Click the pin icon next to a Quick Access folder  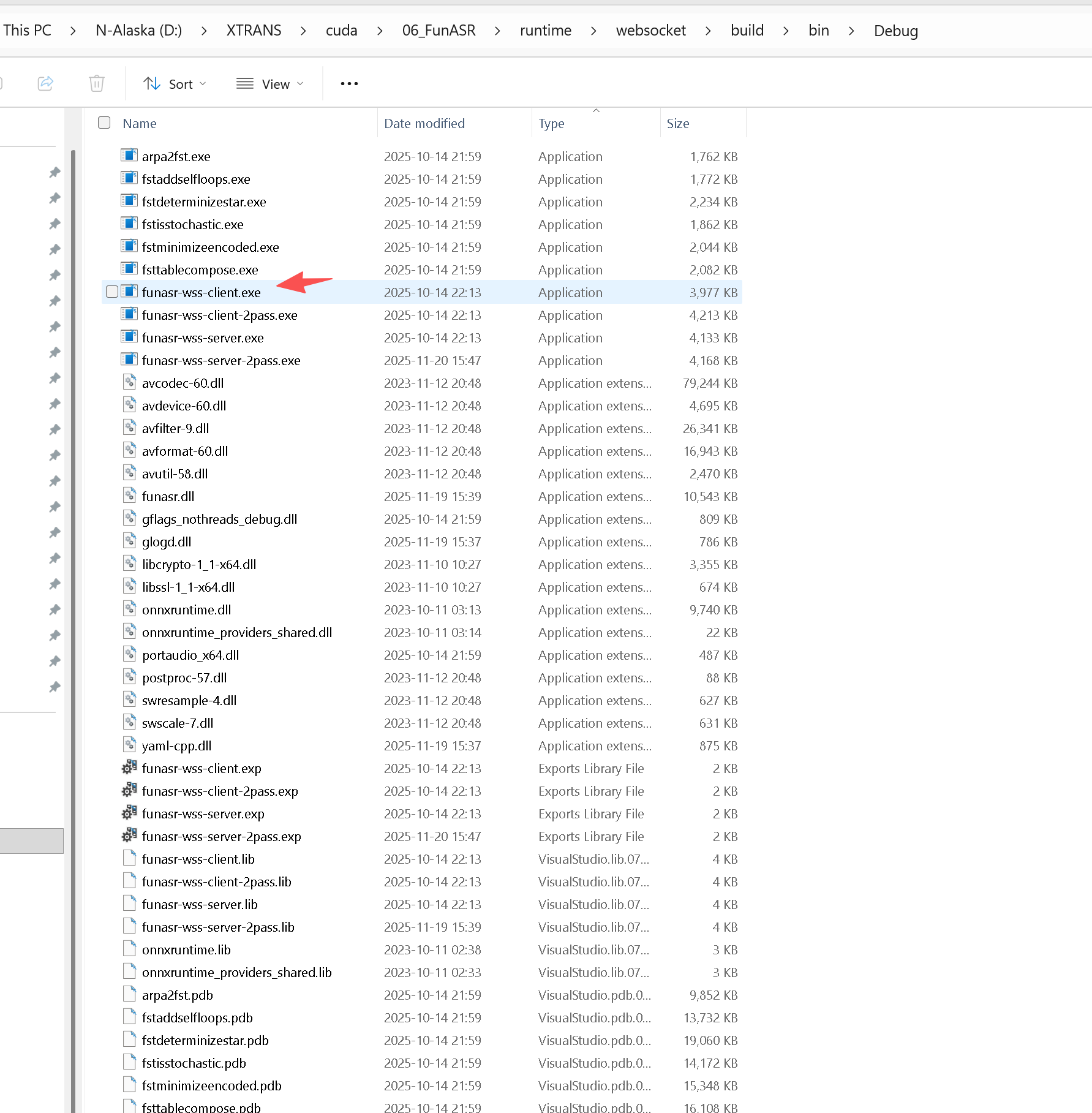coord(55,172)
